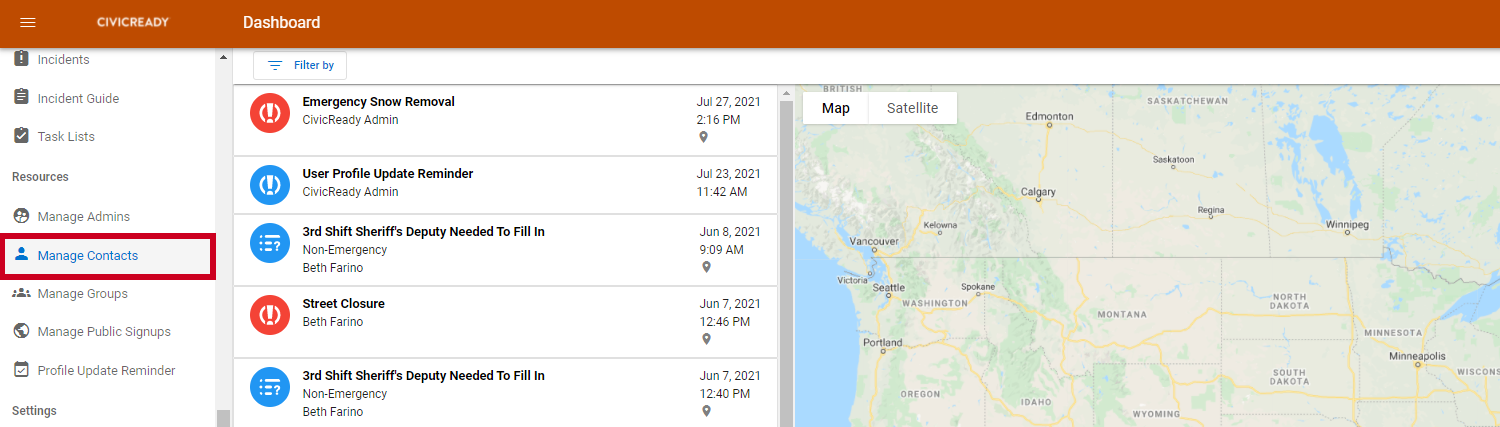Open the Profile Update Reminder page
This screenshot has height=427, width=1500.
pos(106,371)
